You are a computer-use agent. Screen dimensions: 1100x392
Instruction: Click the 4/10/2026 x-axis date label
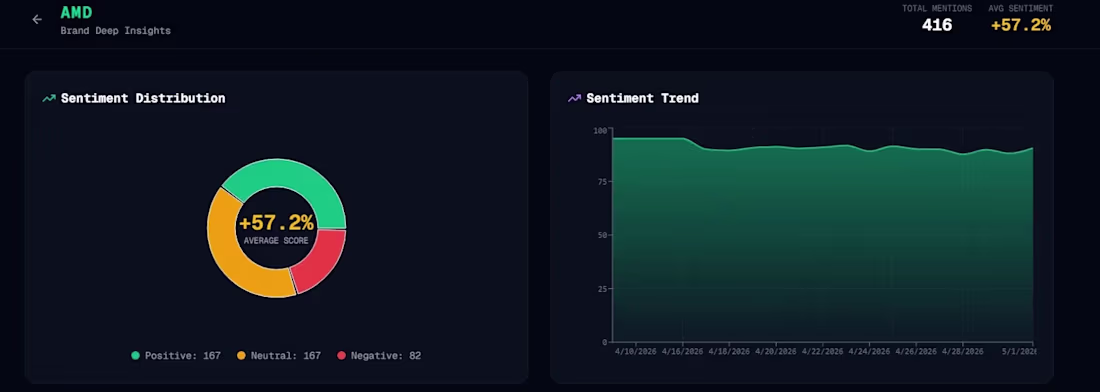[636, 351]
